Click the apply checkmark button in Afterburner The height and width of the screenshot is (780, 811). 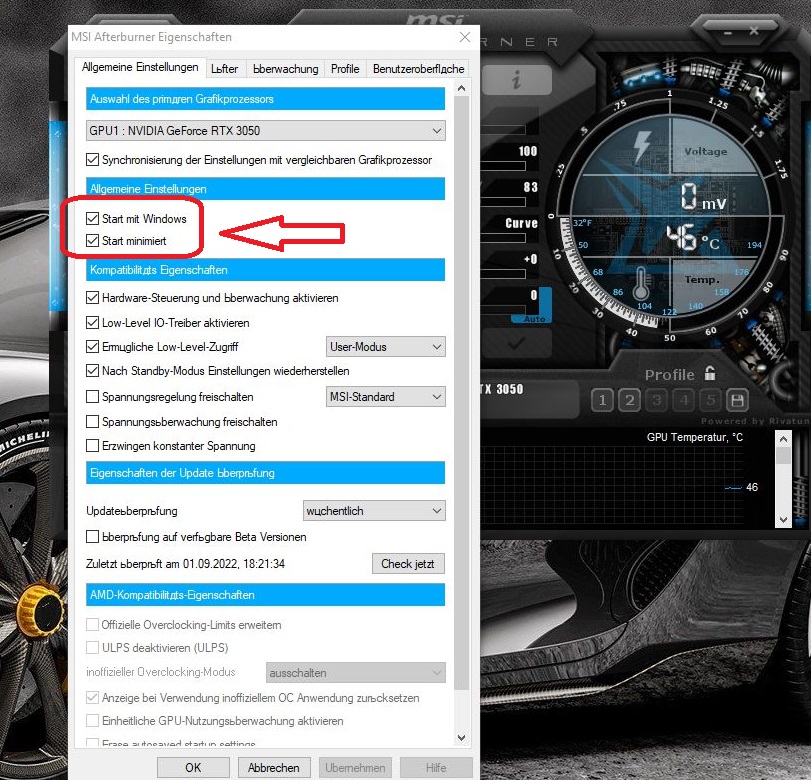[x=516, y=343]
